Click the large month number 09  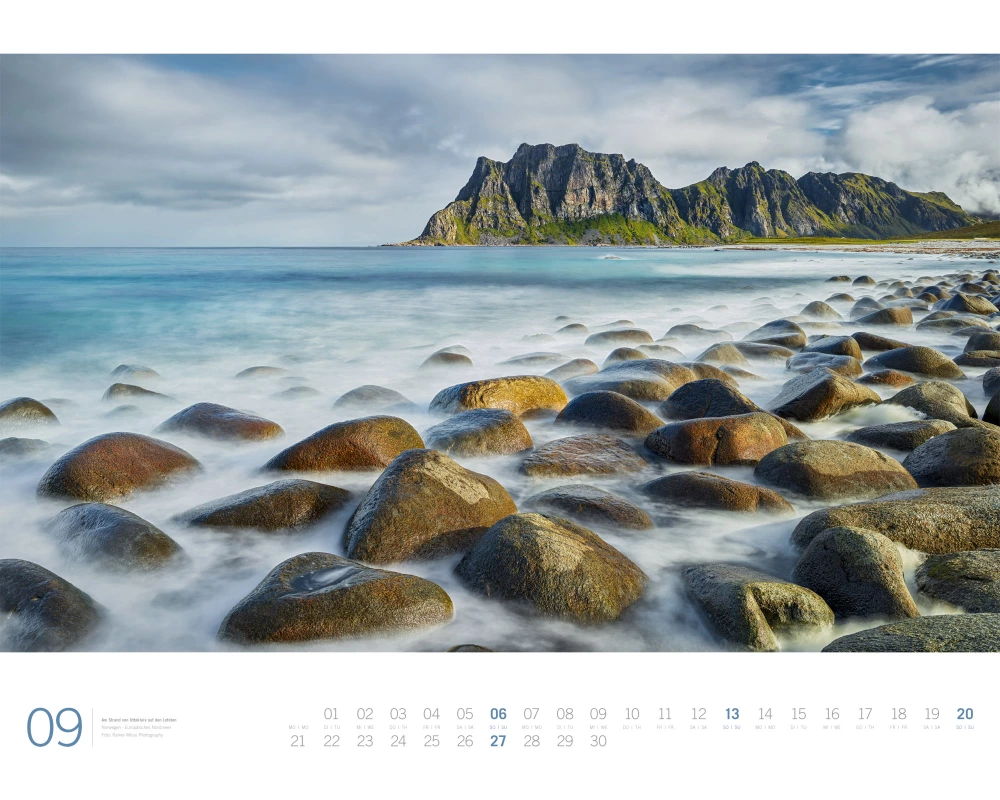(54, 727)
